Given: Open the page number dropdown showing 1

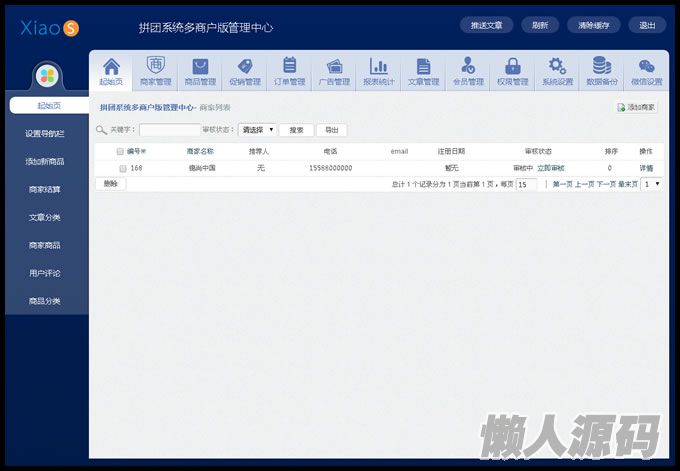Looking at the screenshot, I should (x=652, y=184).
